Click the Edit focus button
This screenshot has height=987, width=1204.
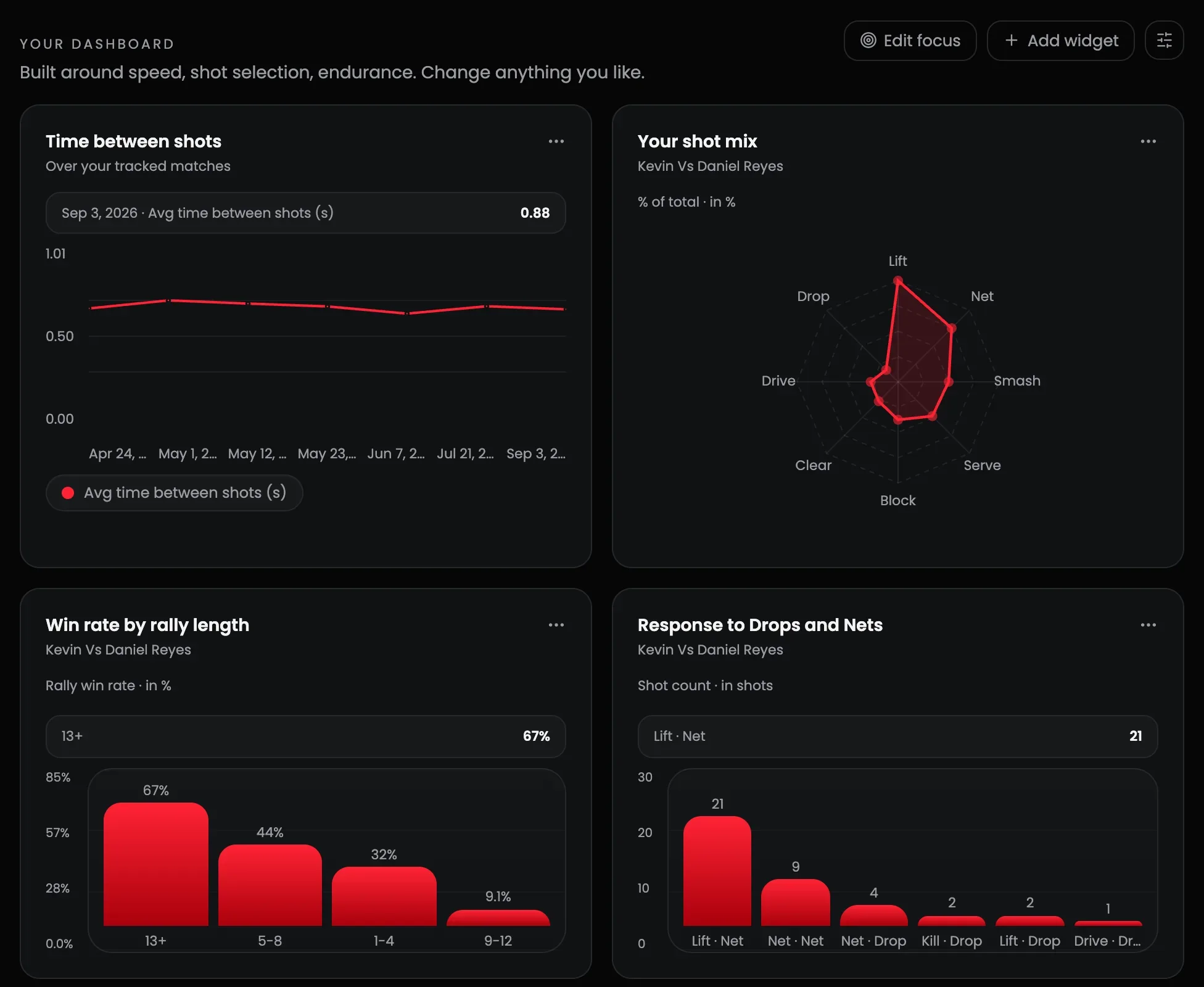pyautogui.click(x=910, y=41)
